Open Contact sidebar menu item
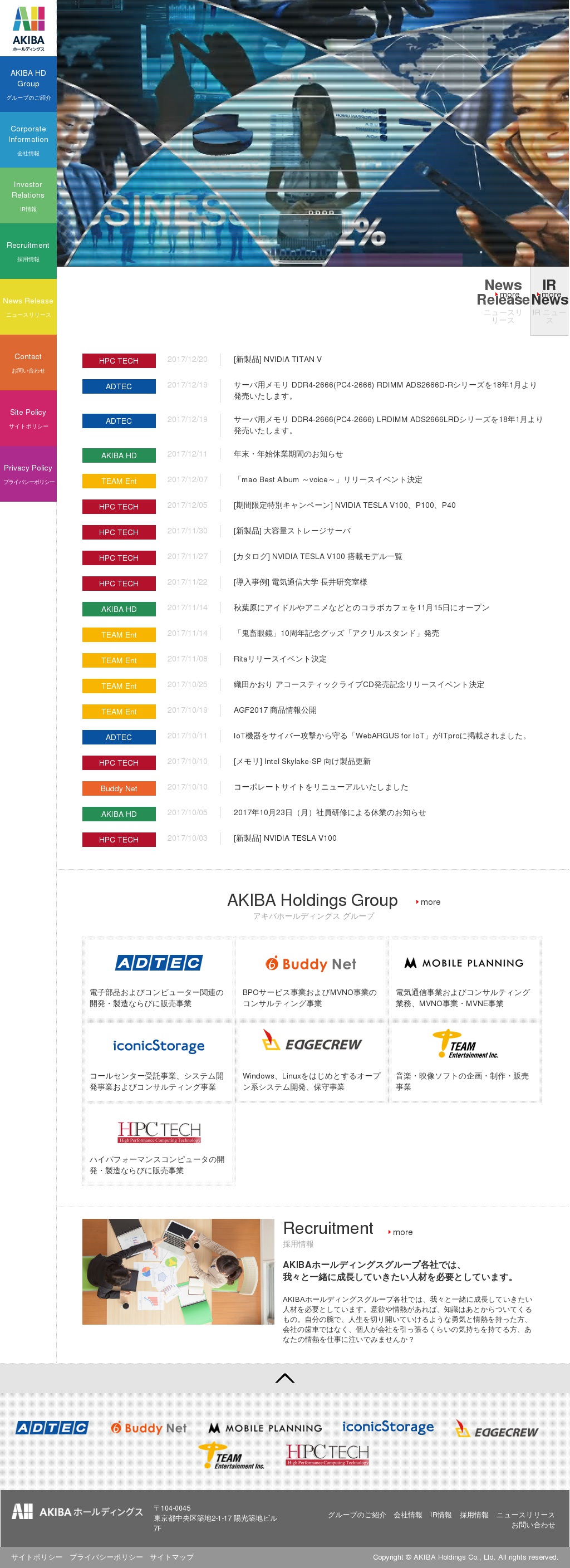 point(28,363)
